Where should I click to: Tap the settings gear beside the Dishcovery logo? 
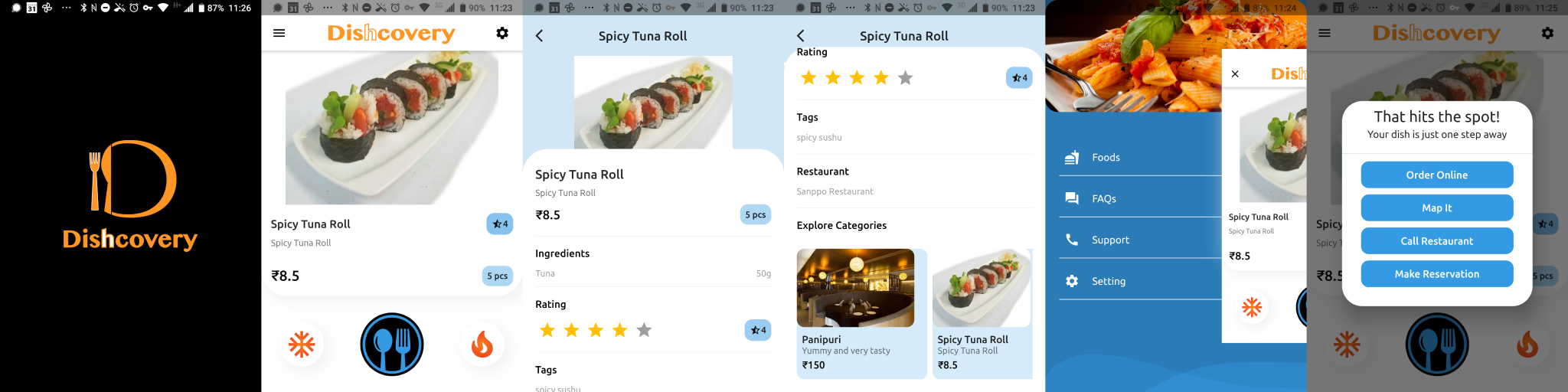pos(502,34)
